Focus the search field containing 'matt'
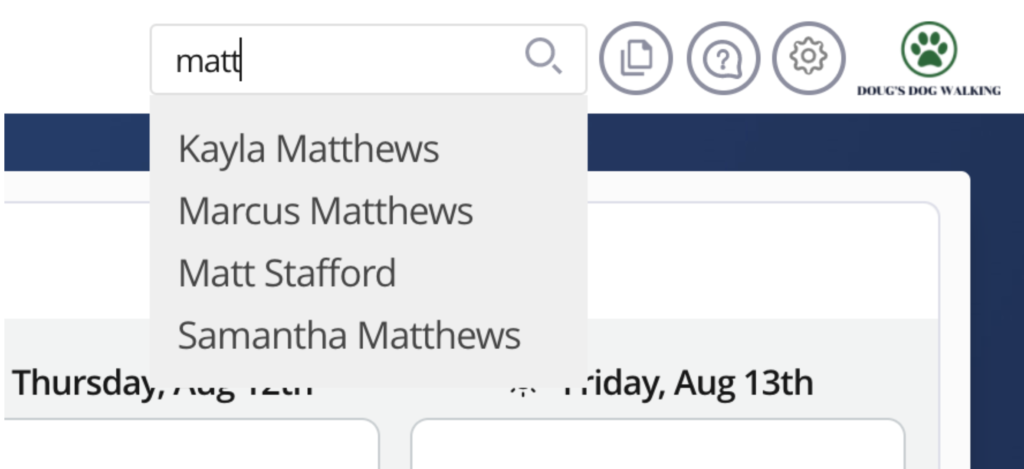Viewport: 1024px width, 469px height. click(340, 60)
